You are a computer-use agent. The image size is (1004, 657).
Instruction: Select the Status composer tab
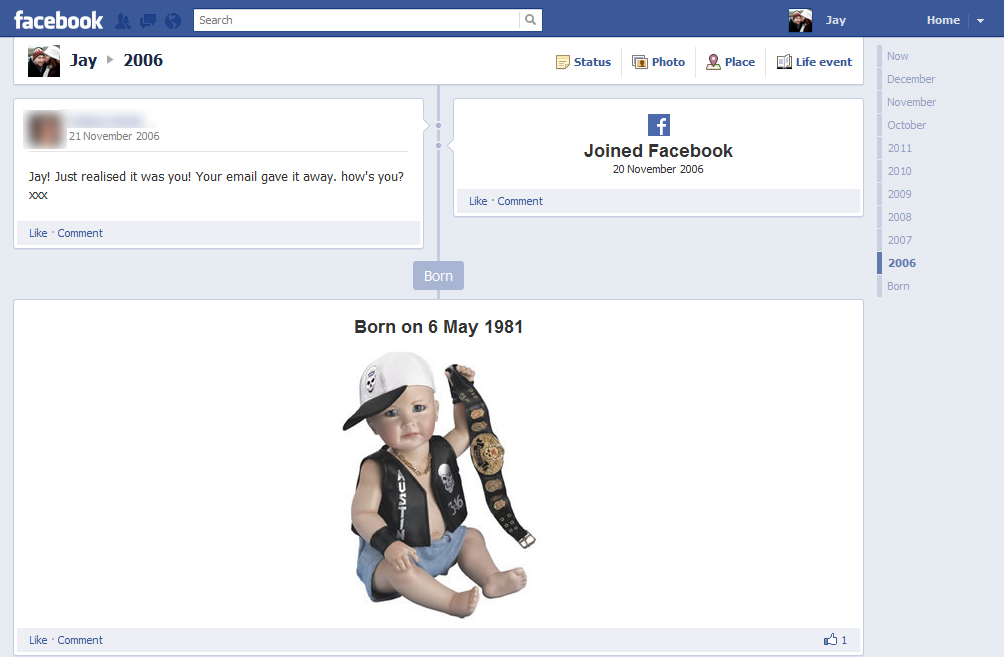tap(583, 62)
